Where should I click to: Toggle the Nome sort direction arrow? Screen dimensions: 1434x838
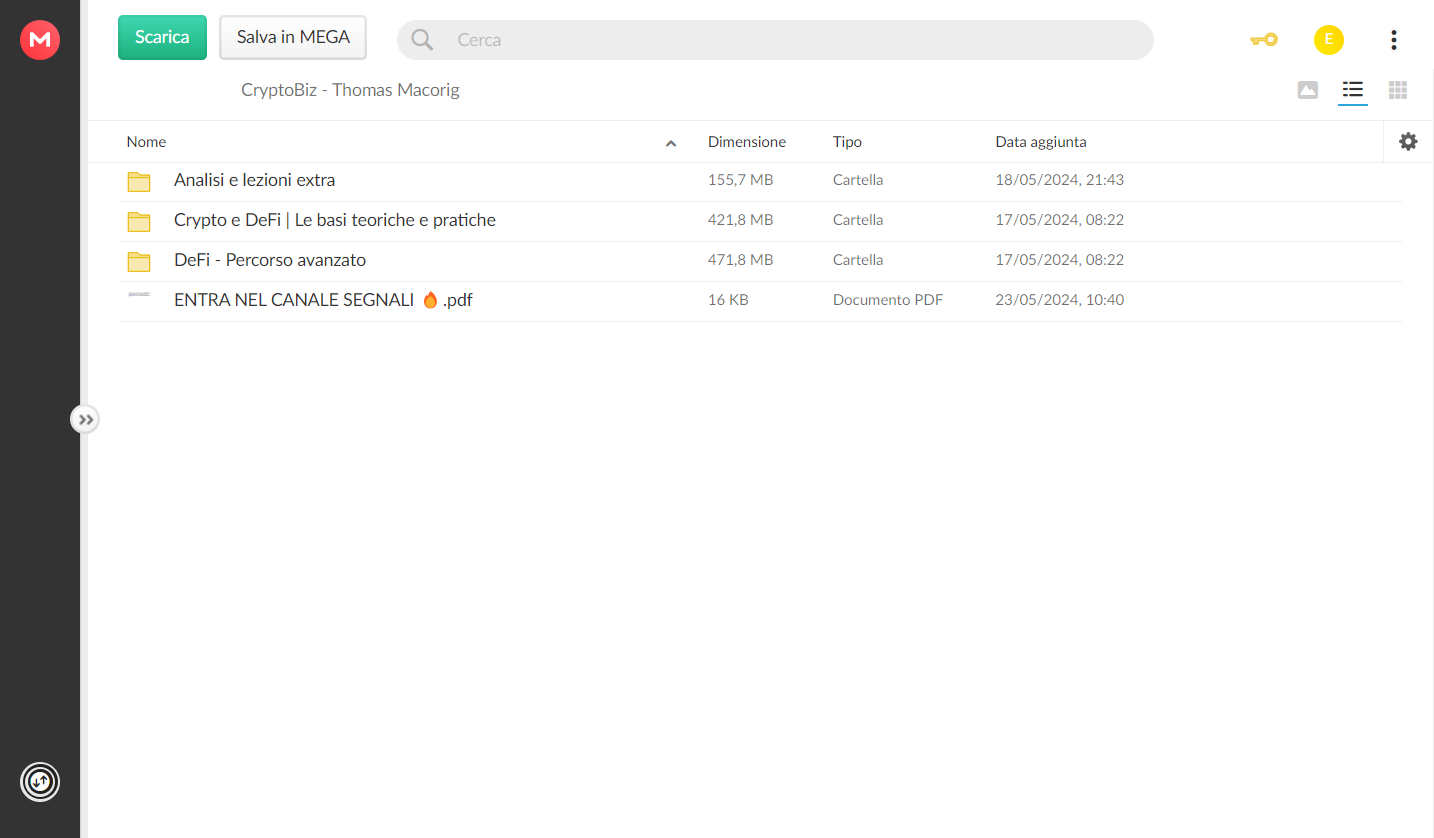coord(671,143)
